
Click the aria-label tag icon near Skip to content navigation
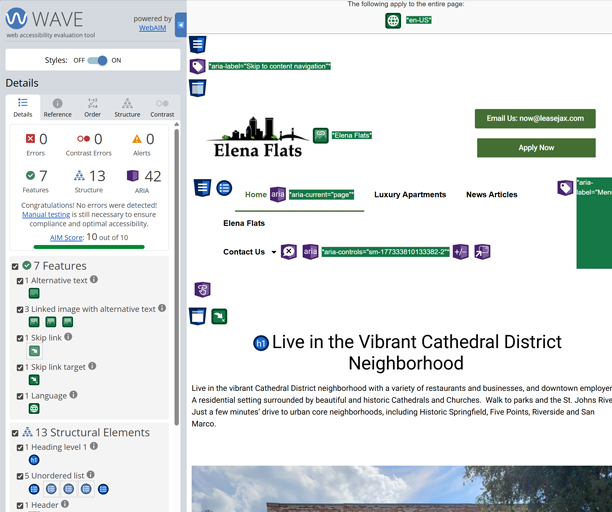click(197, 66)
